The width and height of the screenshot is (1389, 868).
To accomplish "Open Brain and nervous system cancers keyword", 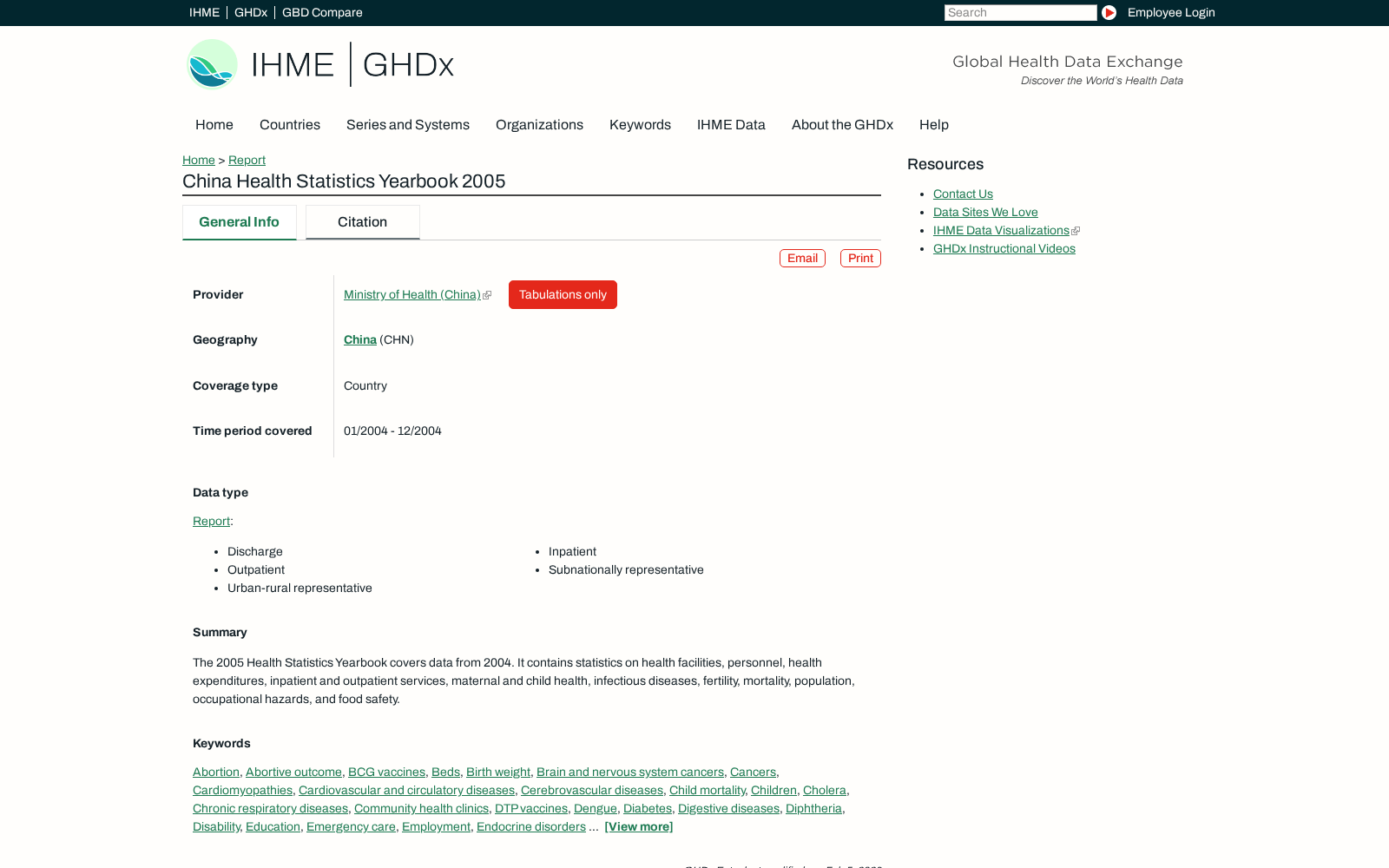I will pos(630,772).
